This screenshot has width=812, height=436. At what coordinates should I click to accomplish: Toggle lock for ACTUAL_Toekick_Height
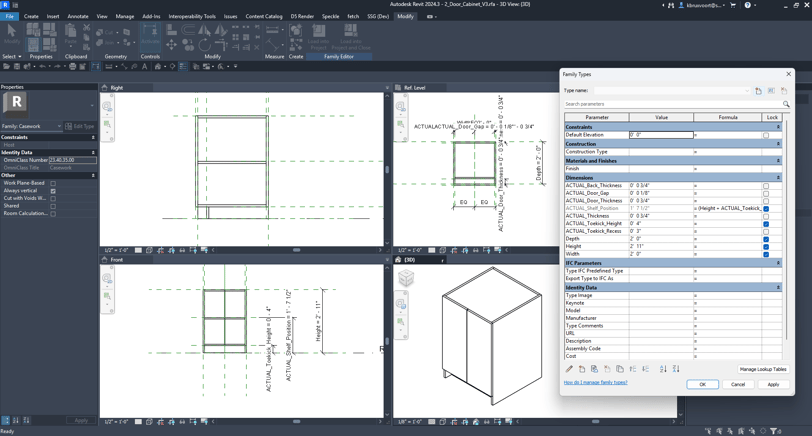pyautogui.click(x=766, y=224)
